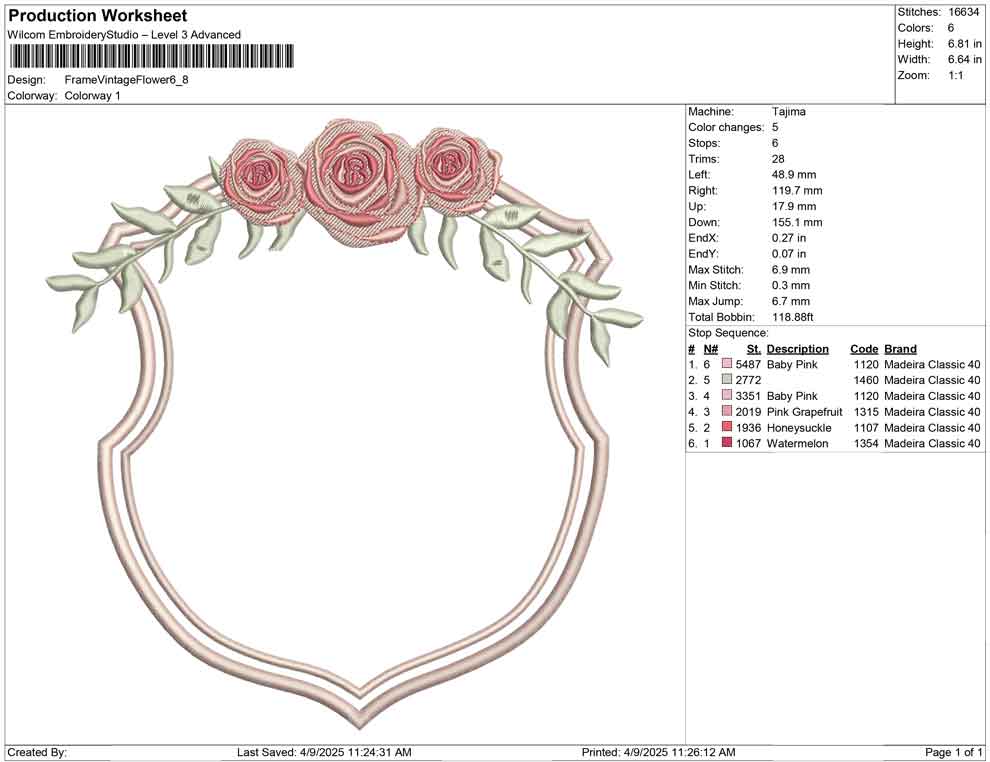This screenshot has width=990, height=762.
Task: Click the Baby Pink 5487 chip in row one
Action: coord(727,364)
